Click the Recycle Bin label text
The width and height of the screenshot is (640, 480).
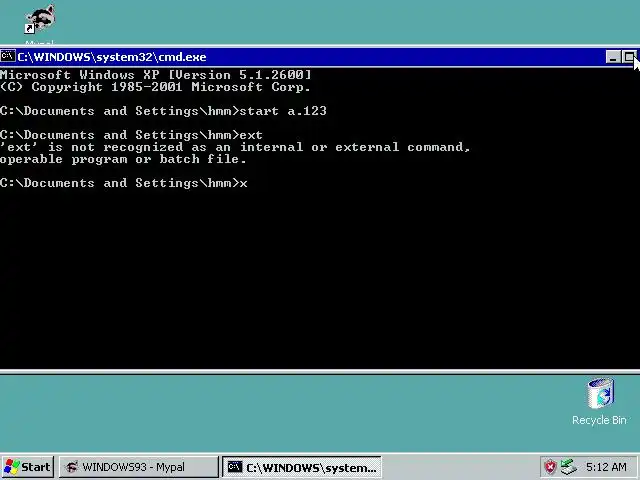(599, 420)
